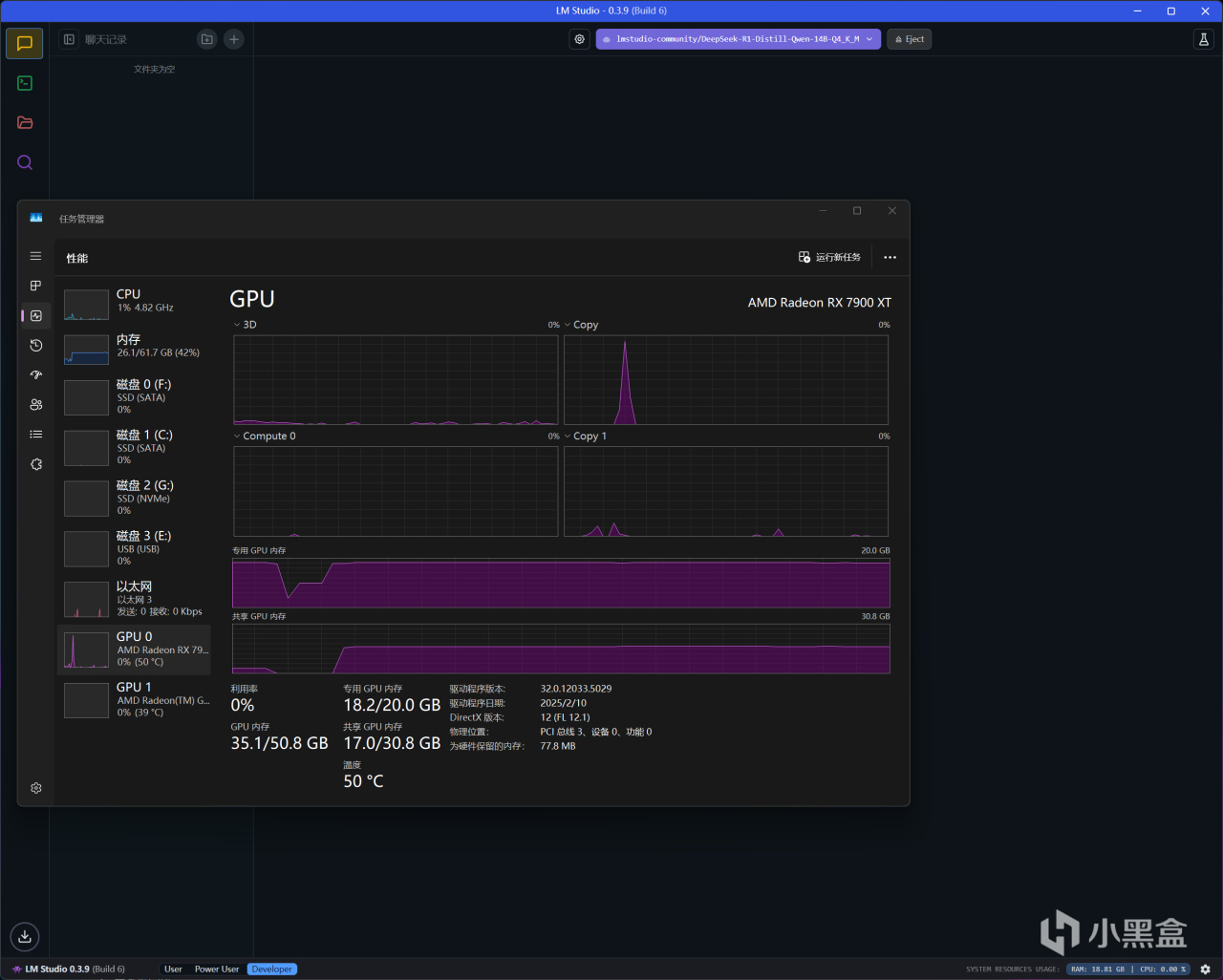This screenshot has width=1223, height=980.
Task: Open the loaded DeepSeek-R1-Distill model dropdown
Action: [738, 39]
